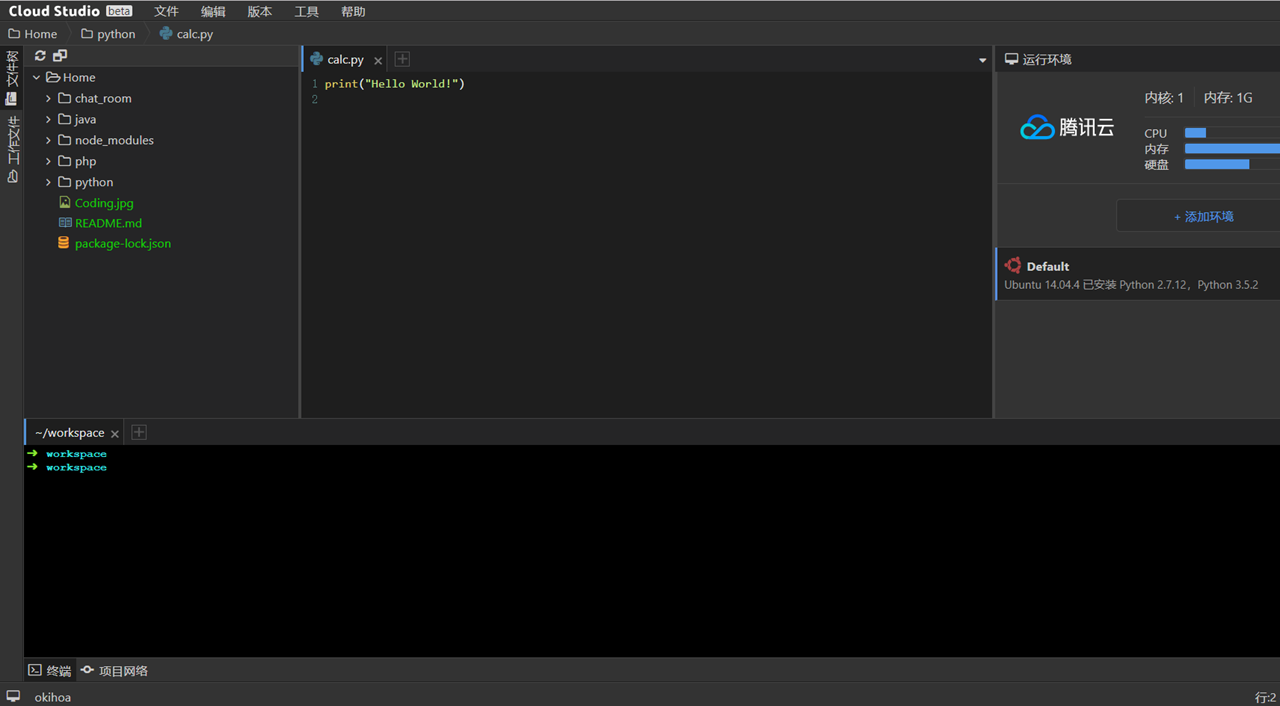
Task: Open the 工具 menu
Action: coord(307,11)
